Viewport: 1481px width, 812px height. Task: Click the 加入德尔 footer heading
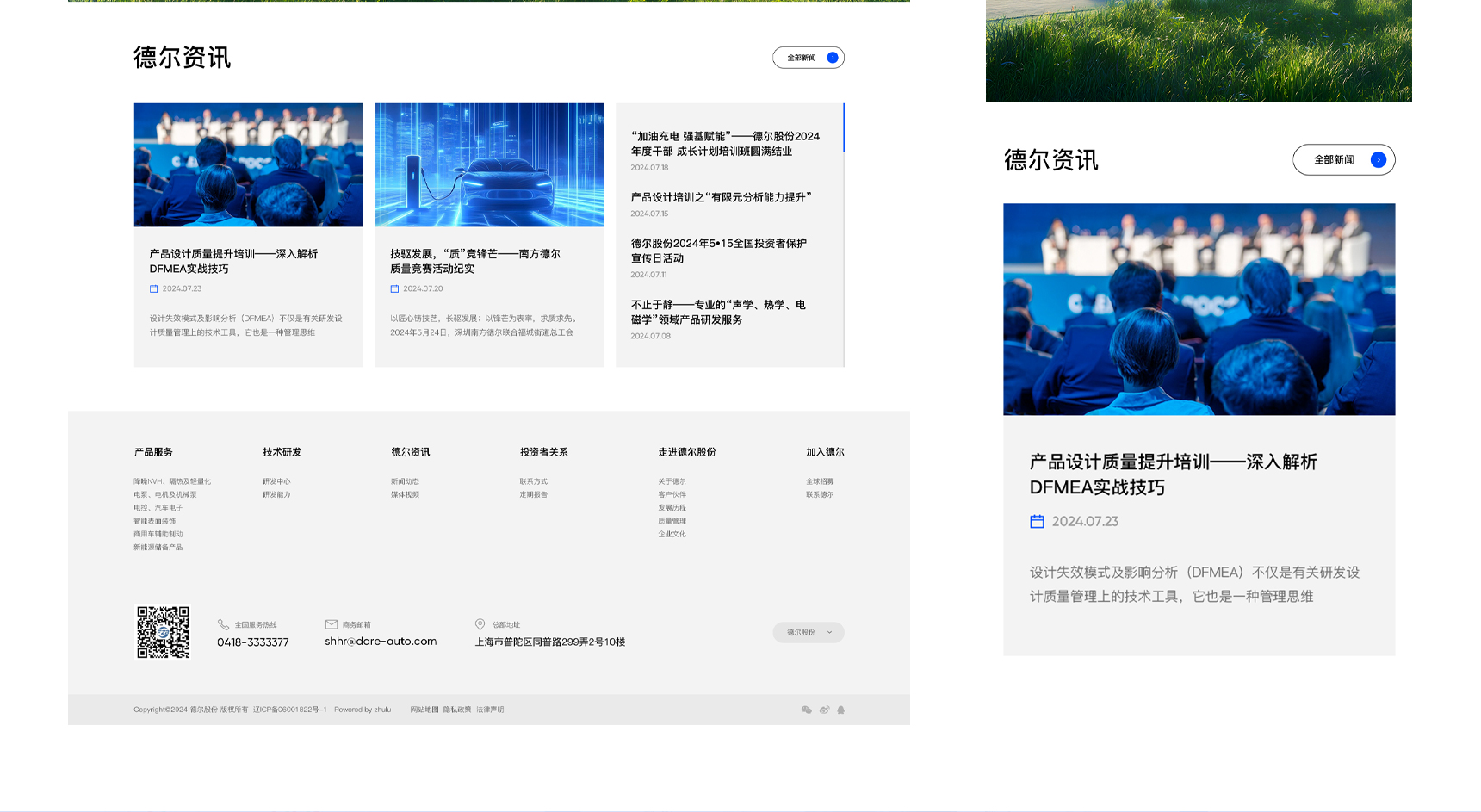(x=825, y=452)
